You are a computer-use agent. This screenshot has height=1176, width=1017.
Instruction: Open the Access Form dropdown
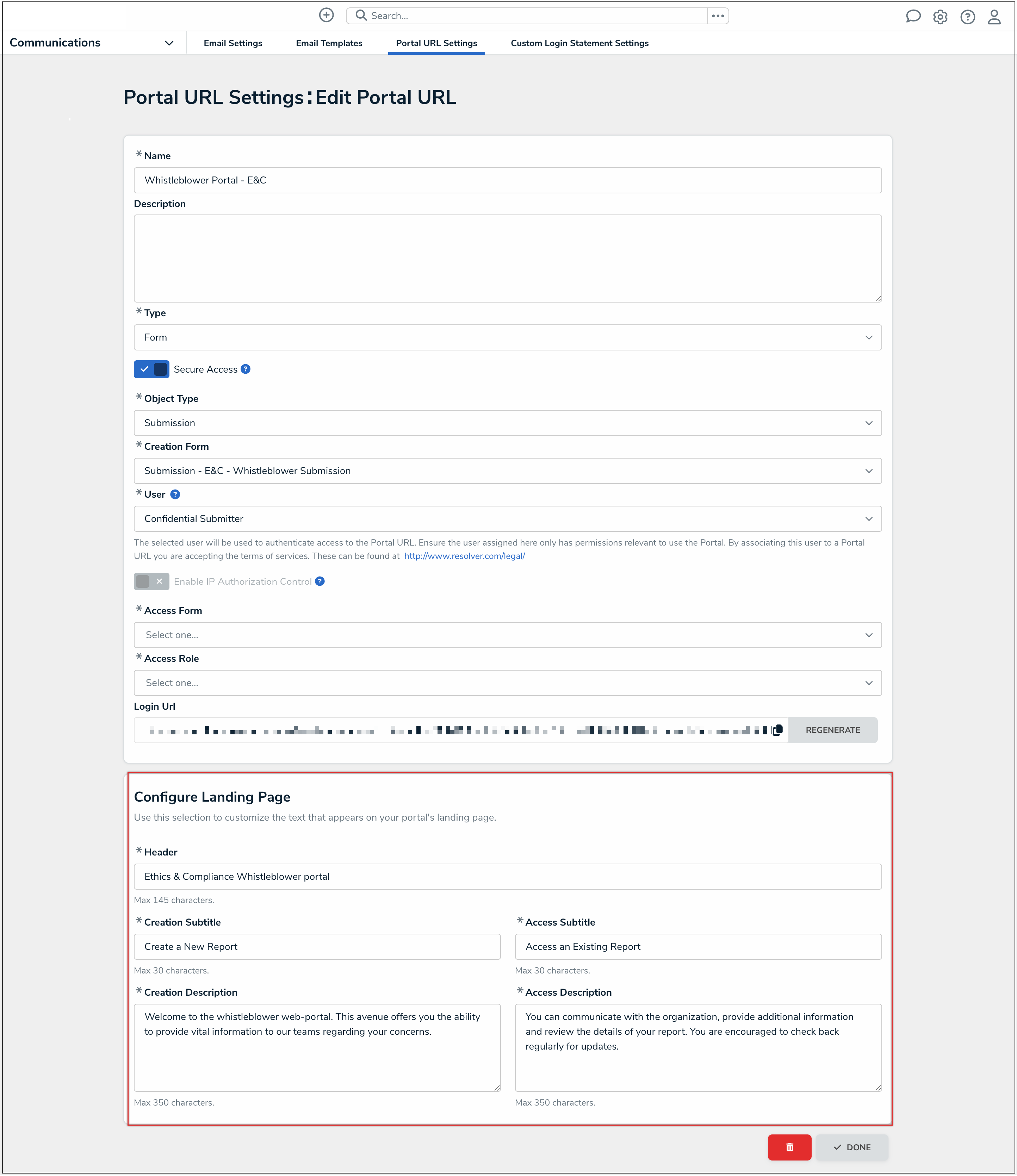click(507, 635)
